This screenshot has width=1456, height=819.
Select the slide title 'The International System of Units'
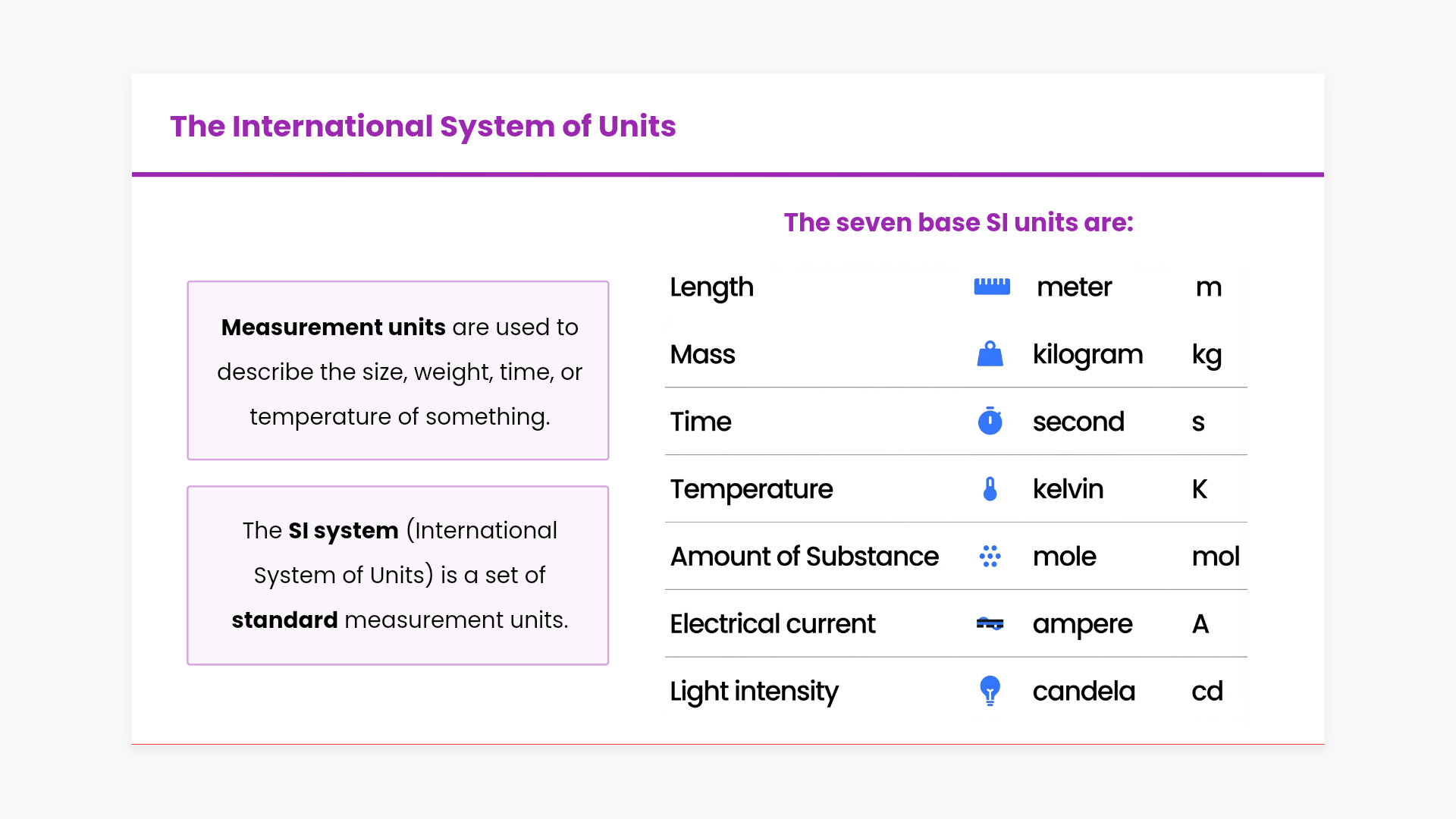tap(422, 126)
